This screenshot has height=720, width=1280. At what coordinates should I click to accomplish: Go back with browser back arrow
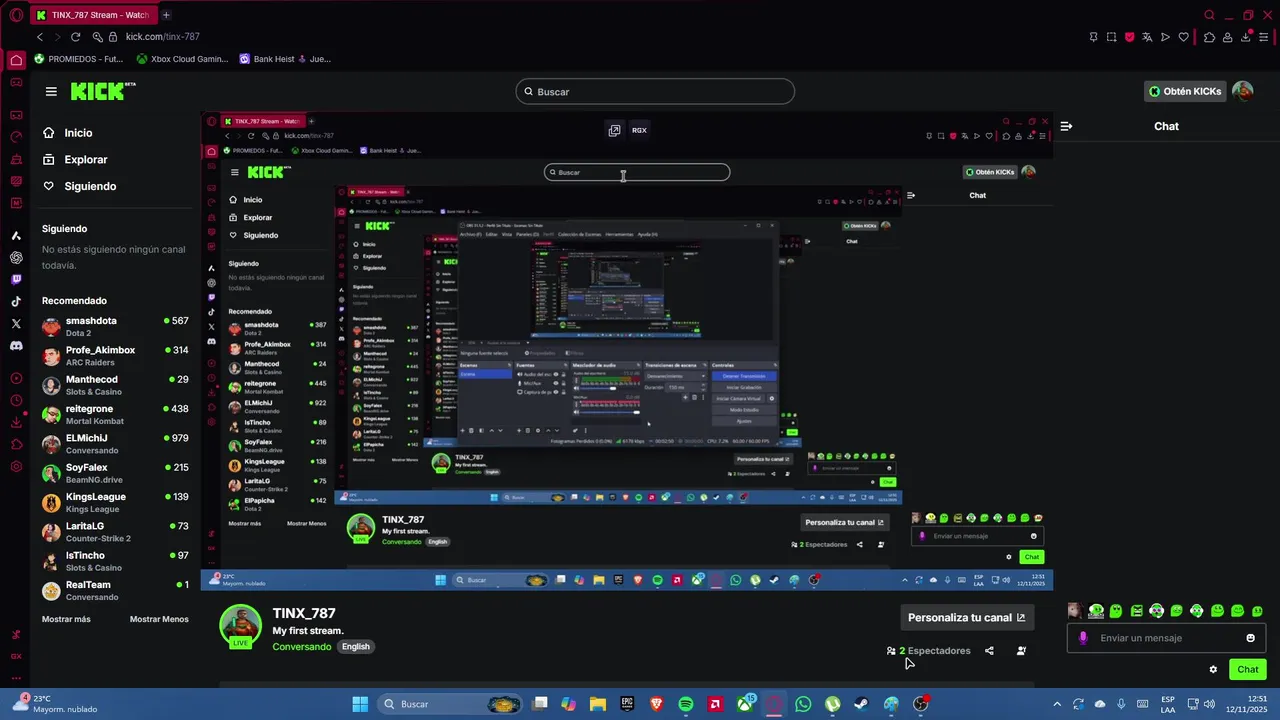[40, 37]
